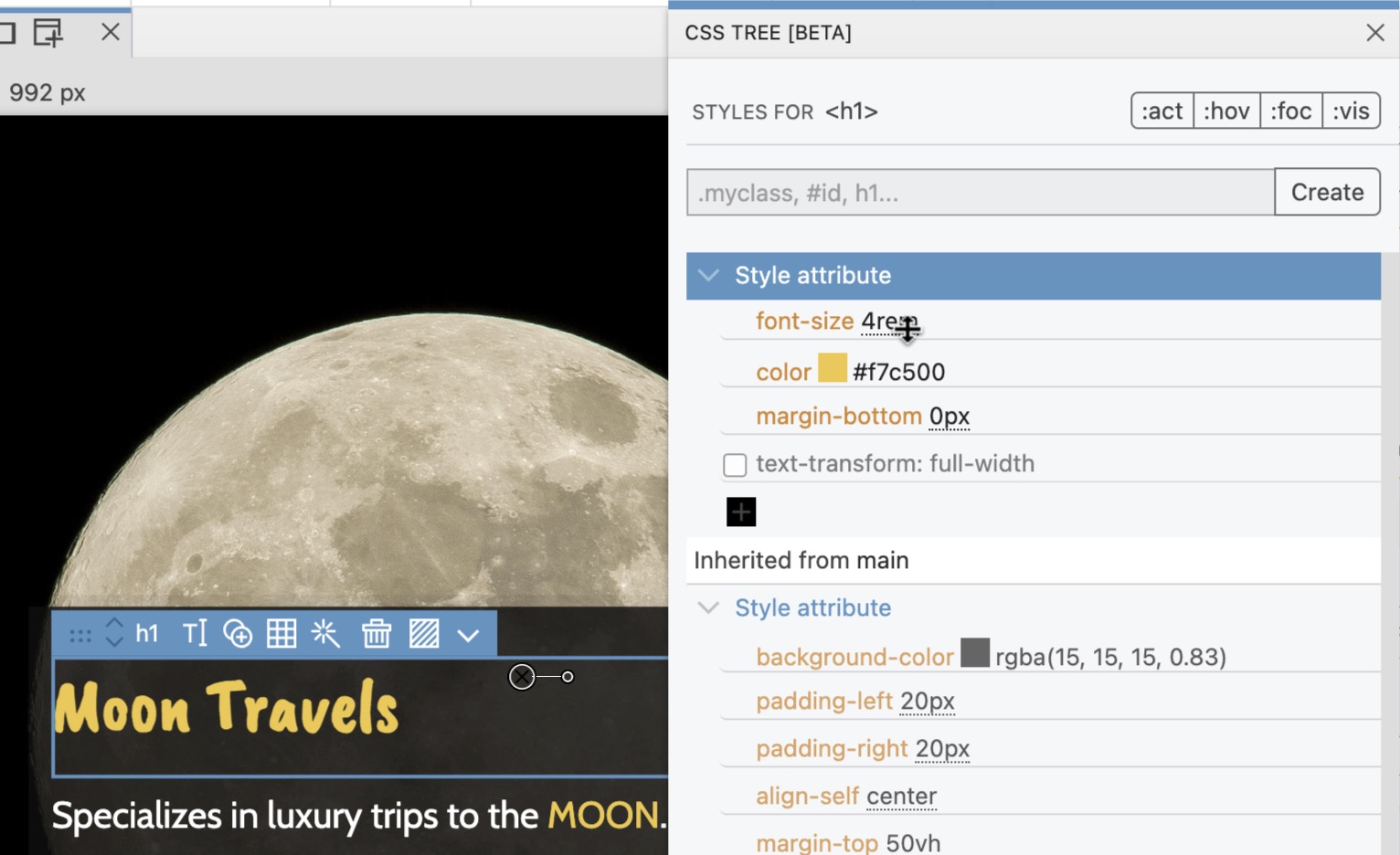Add a new property with the plus button
1400x855 pixels.
click(741, 512)
